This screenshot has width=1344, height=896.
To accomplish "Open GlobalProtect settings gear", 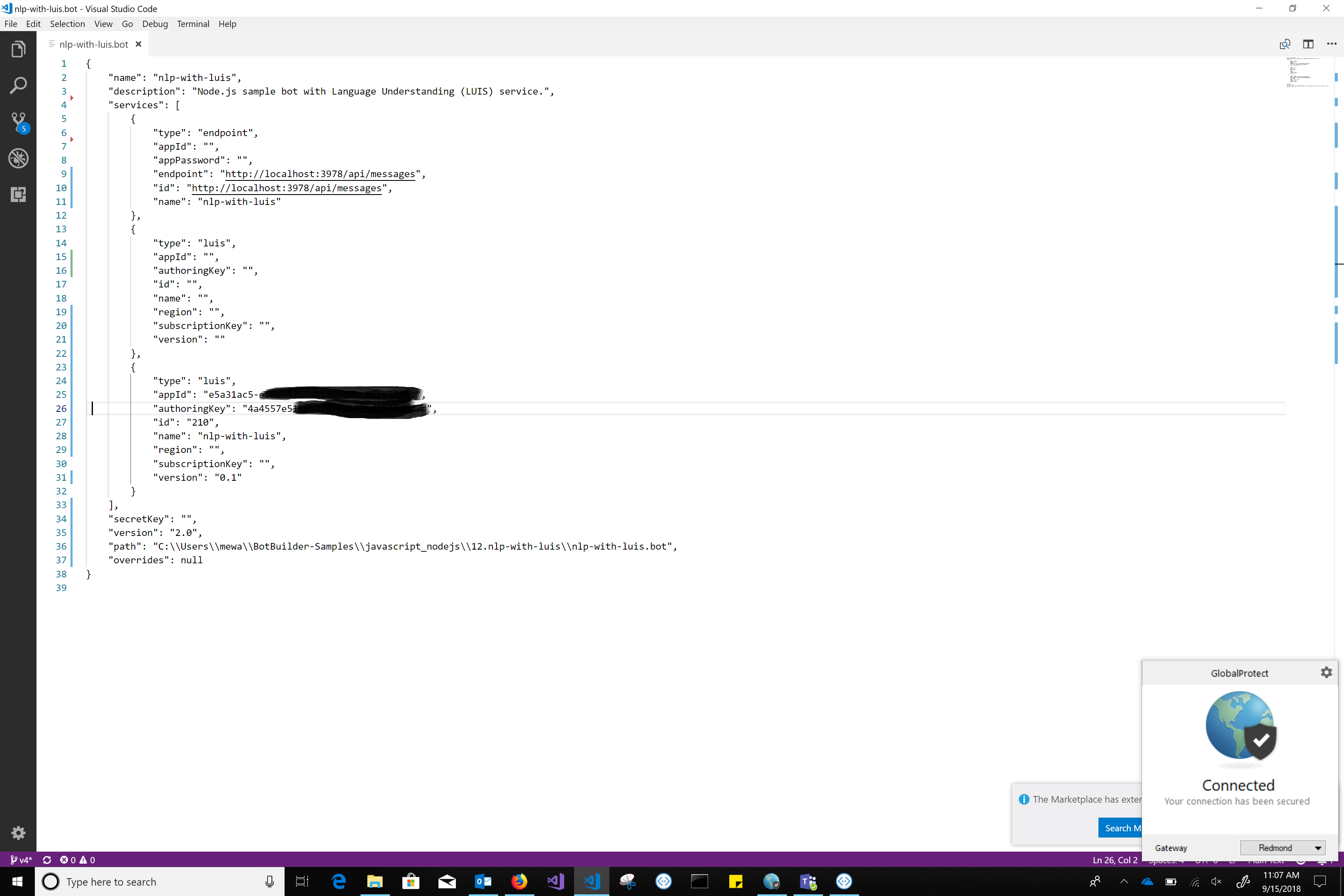I will [x=1327, y=672].
